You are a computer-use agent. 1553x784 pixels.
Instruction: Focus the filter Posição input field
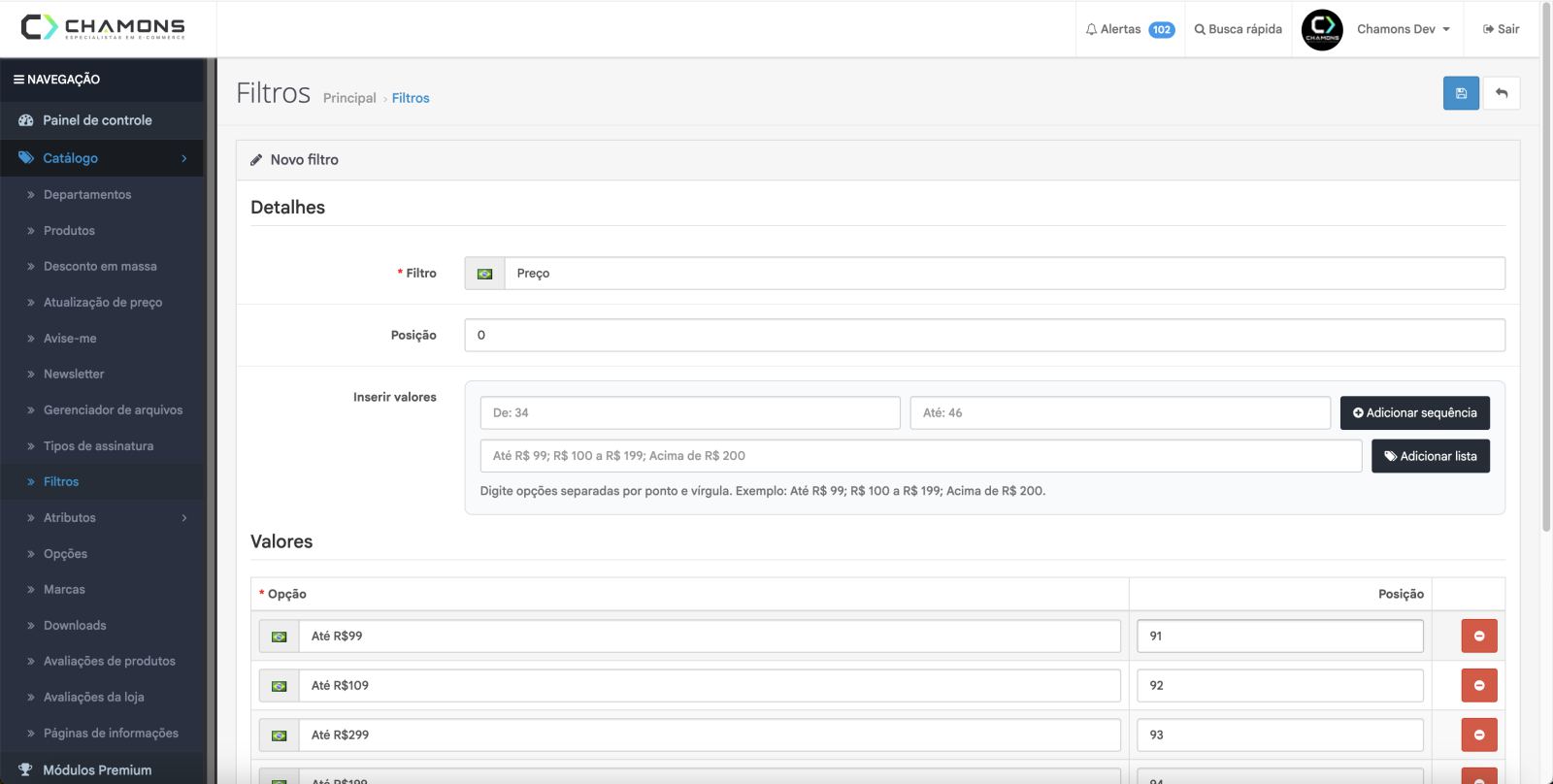click(x=985, y=336)
